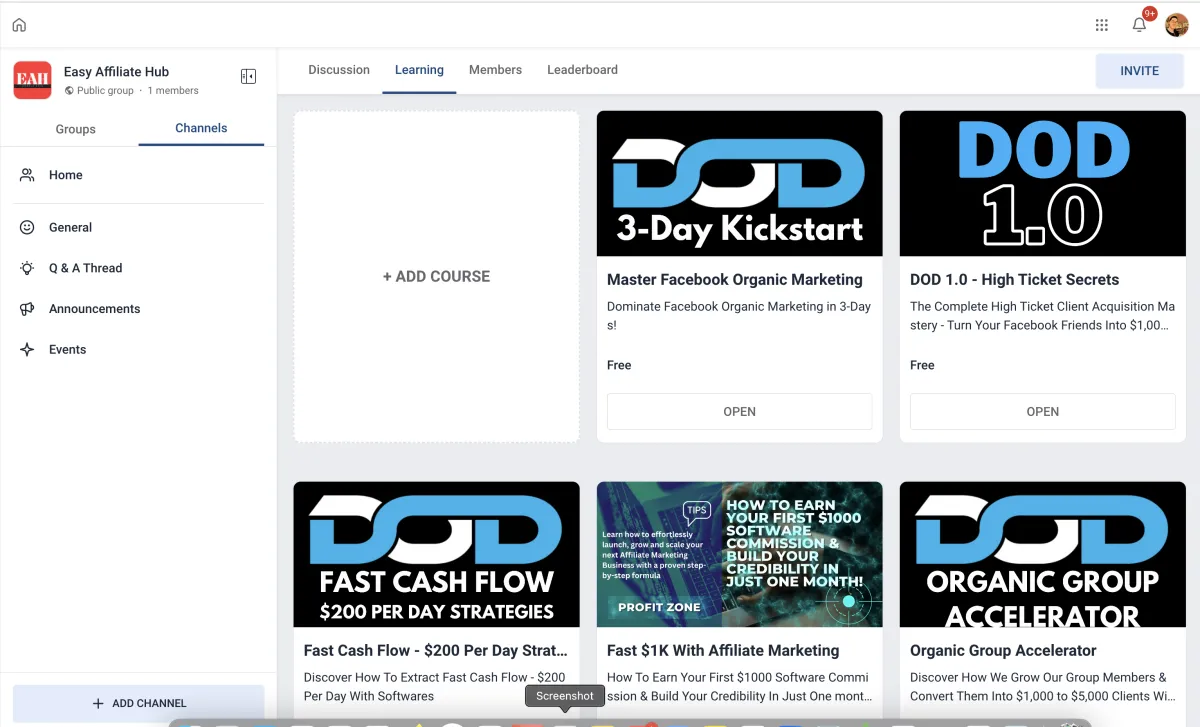Screen dimensions: 1200x727
Task: Click the General smiley icon
Action: pyautogui.click(x=27, y=227)
